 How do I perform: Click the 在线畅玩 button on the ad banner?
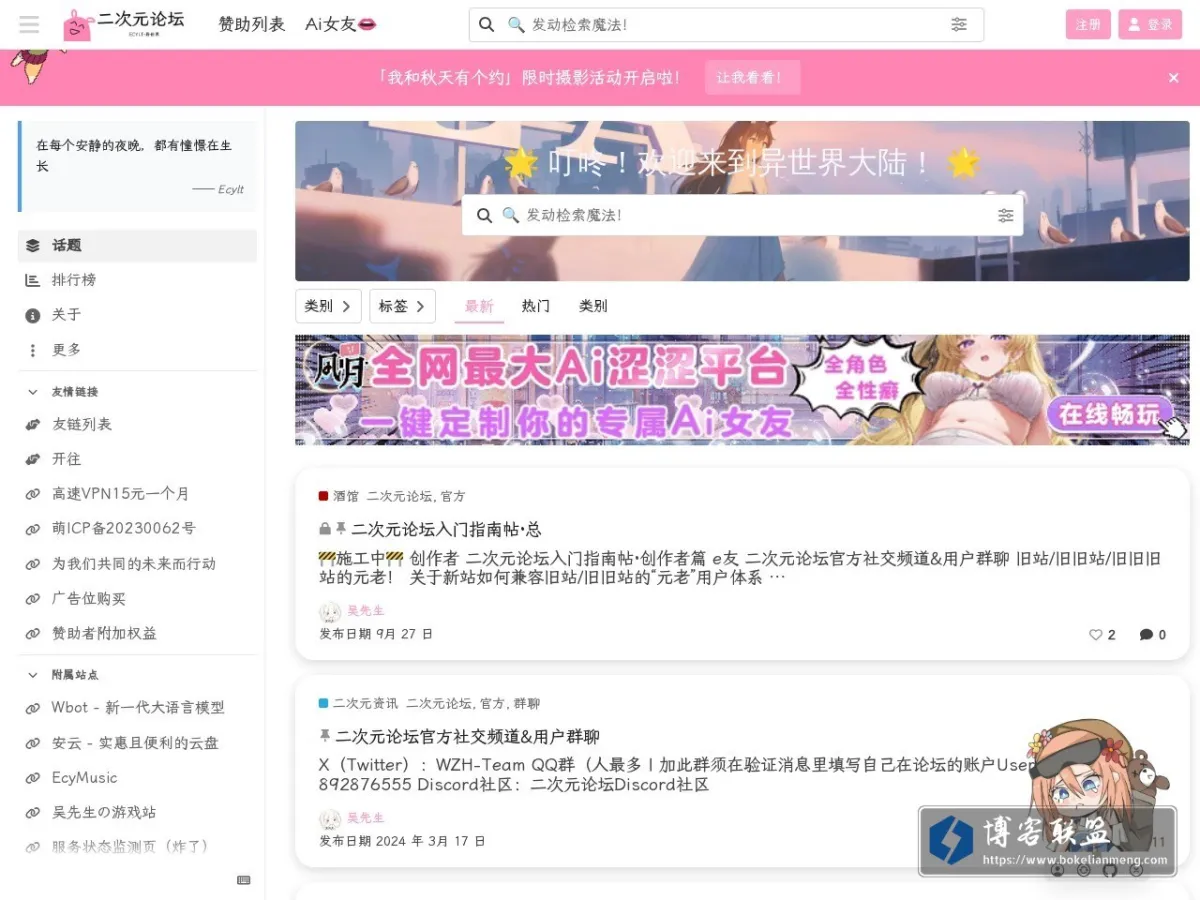click(1110, 413)
